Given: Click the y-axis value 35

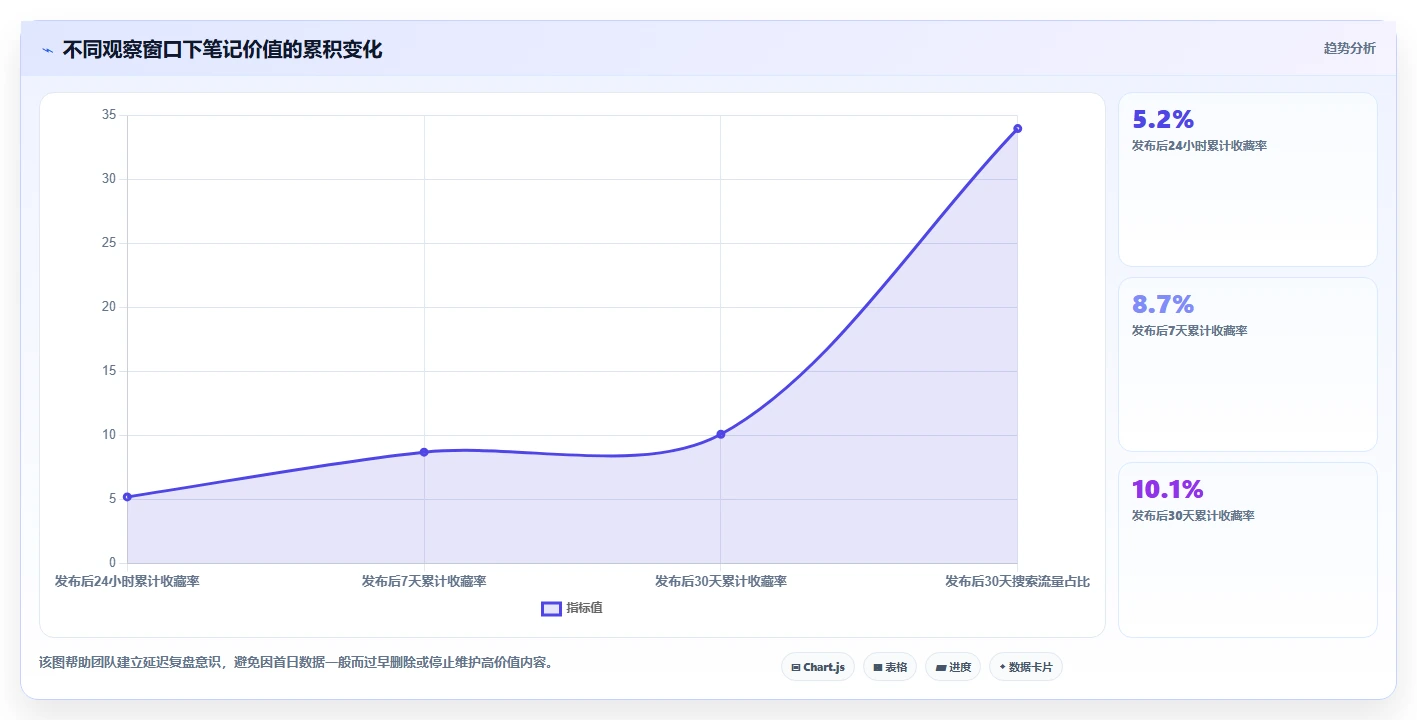Looking at the screenshot, I should click(x=109, y=115).
